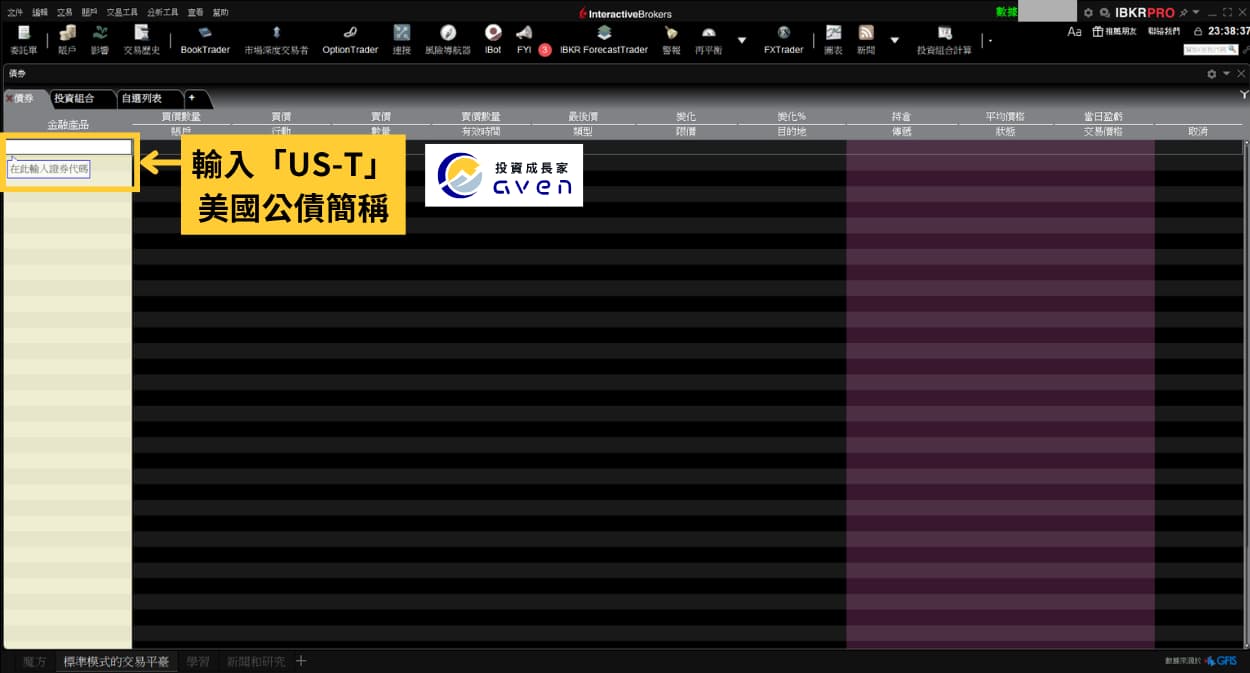Launch IBKR ForecastTrader
This screenshot has width=1250, height=673.
pyautogui.click(x=604, y=40)
